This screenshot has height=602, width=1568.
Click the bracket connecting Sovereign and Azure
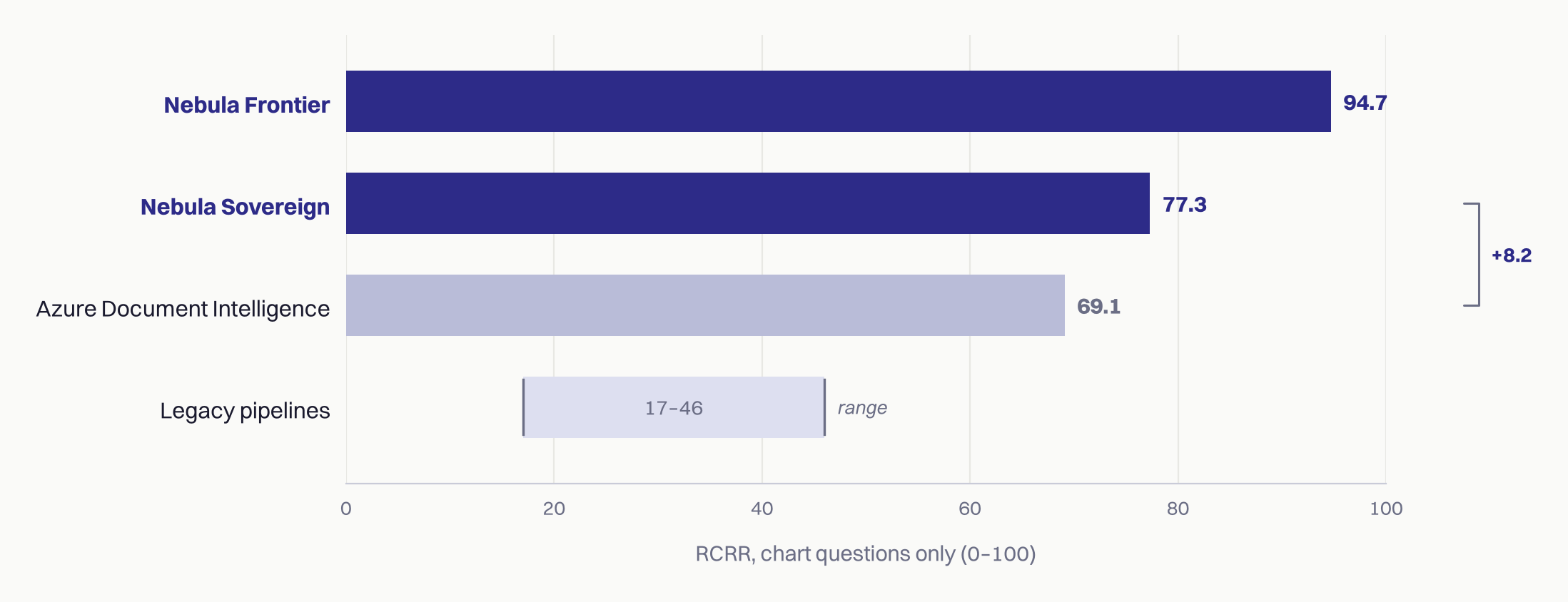pos(1473,255)
